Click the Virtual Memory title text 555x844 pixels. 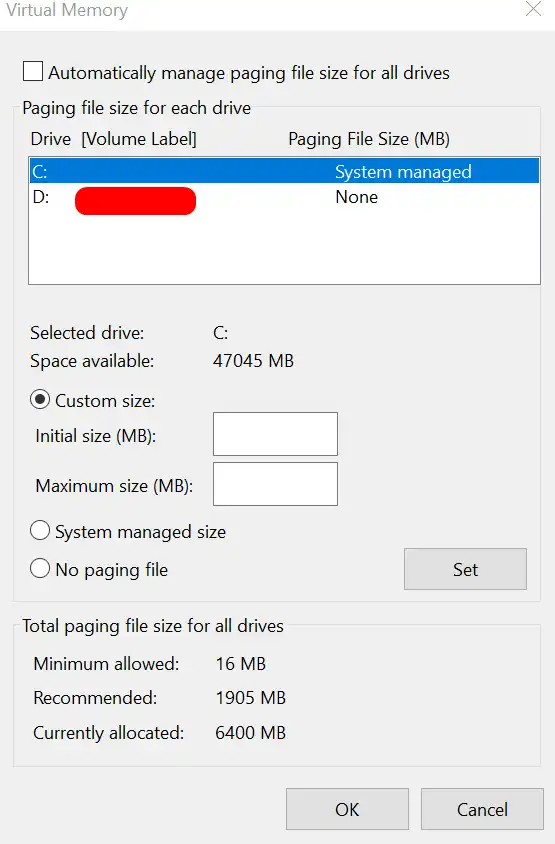click(x=67, y=10)
